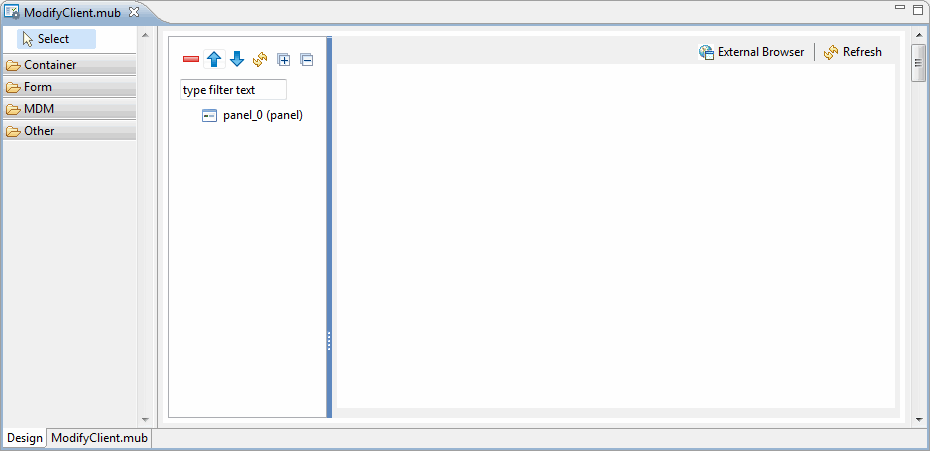Switch to the Design tab
This screenshot has width=930, height=451.
pyautogui.click(x=25, y=438)
